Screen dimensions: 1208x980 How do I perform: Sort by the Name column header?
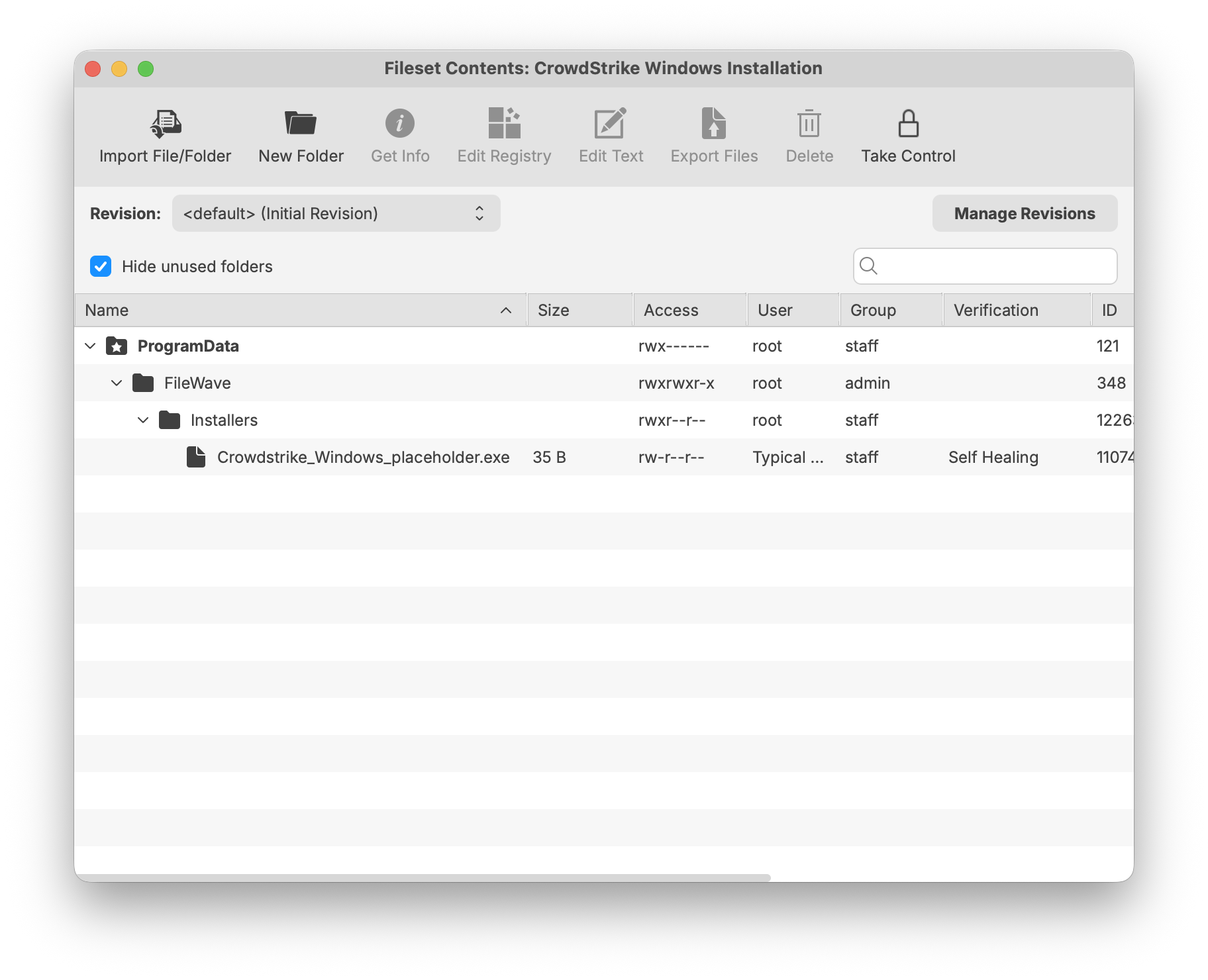(298, 311)
